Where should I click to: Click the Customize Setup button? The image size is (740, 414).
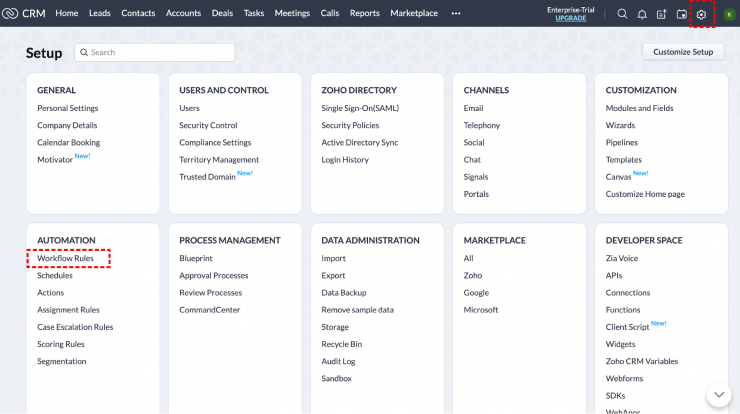pos(683,52)
